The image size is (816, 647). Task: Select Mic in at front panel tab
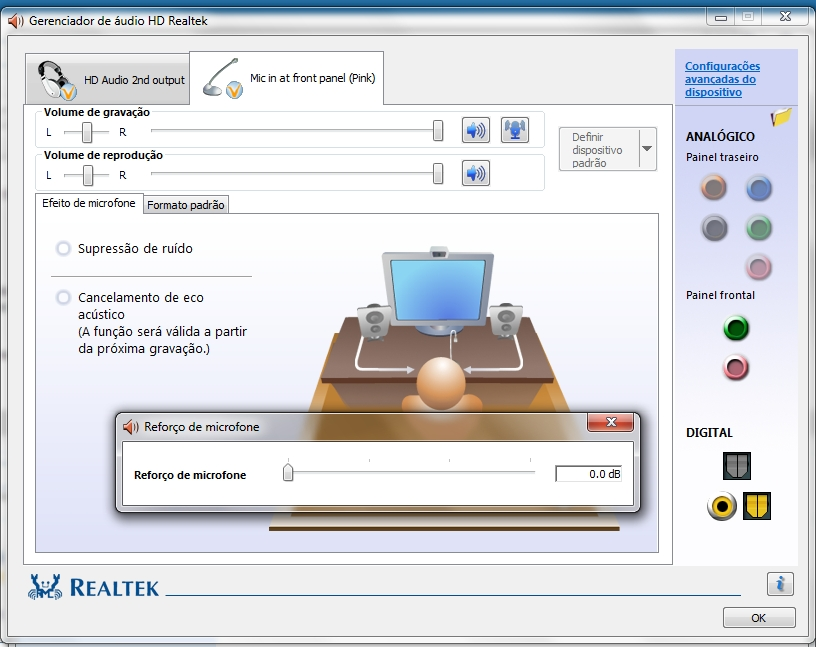coord(287,78)
